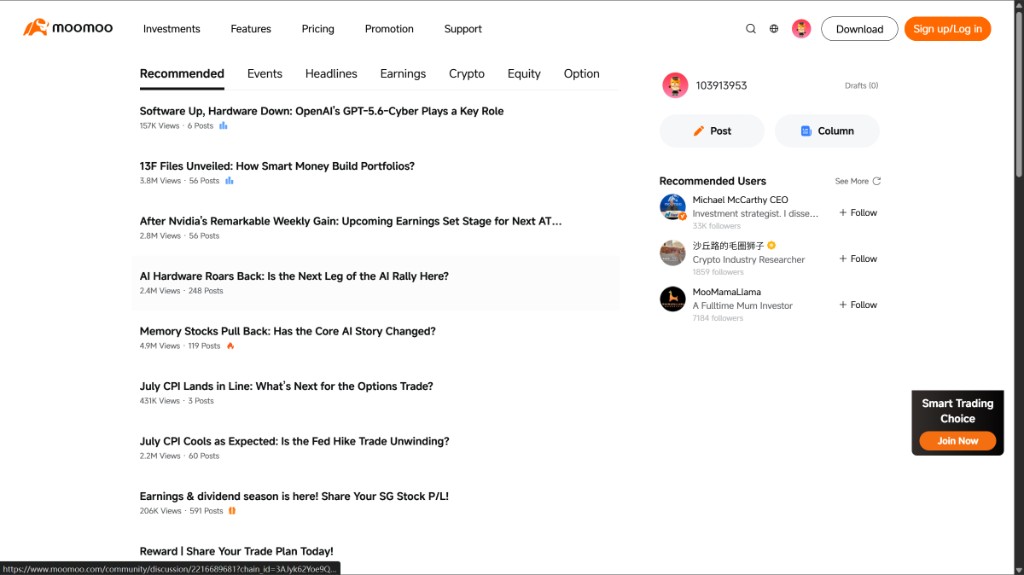Open the Features menu

(251, 29)
